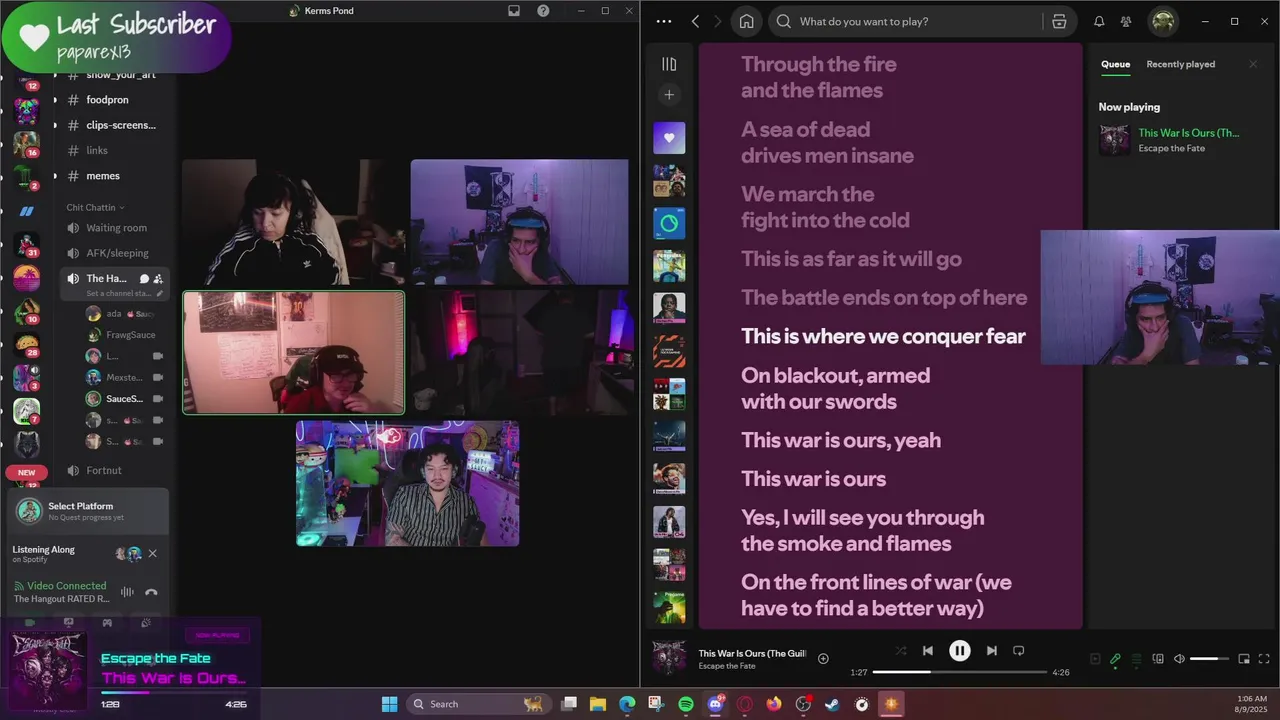Open Spotify notifications bell
The image size is (1280, 720).
coord(1099,21)
